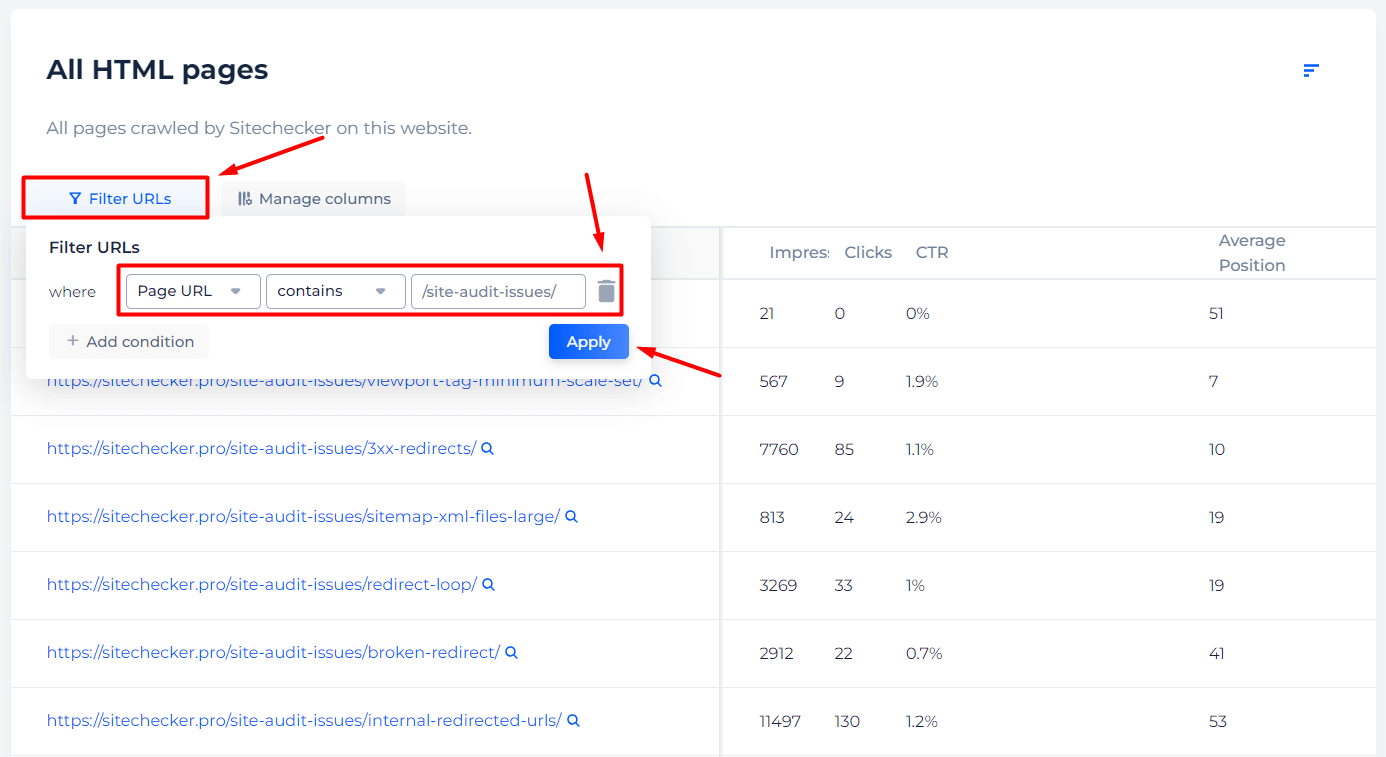Select impressions value 11497
The height and width of the screenshot is (757, 1386).
point(780,721)
